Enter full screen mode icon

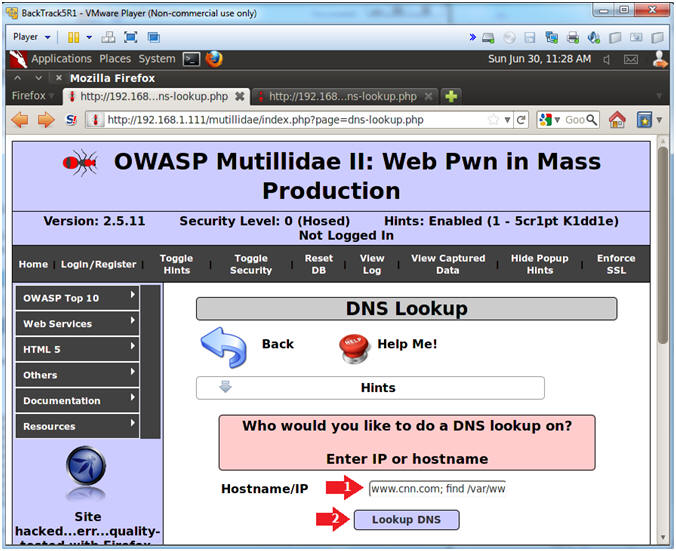[131, 38]
